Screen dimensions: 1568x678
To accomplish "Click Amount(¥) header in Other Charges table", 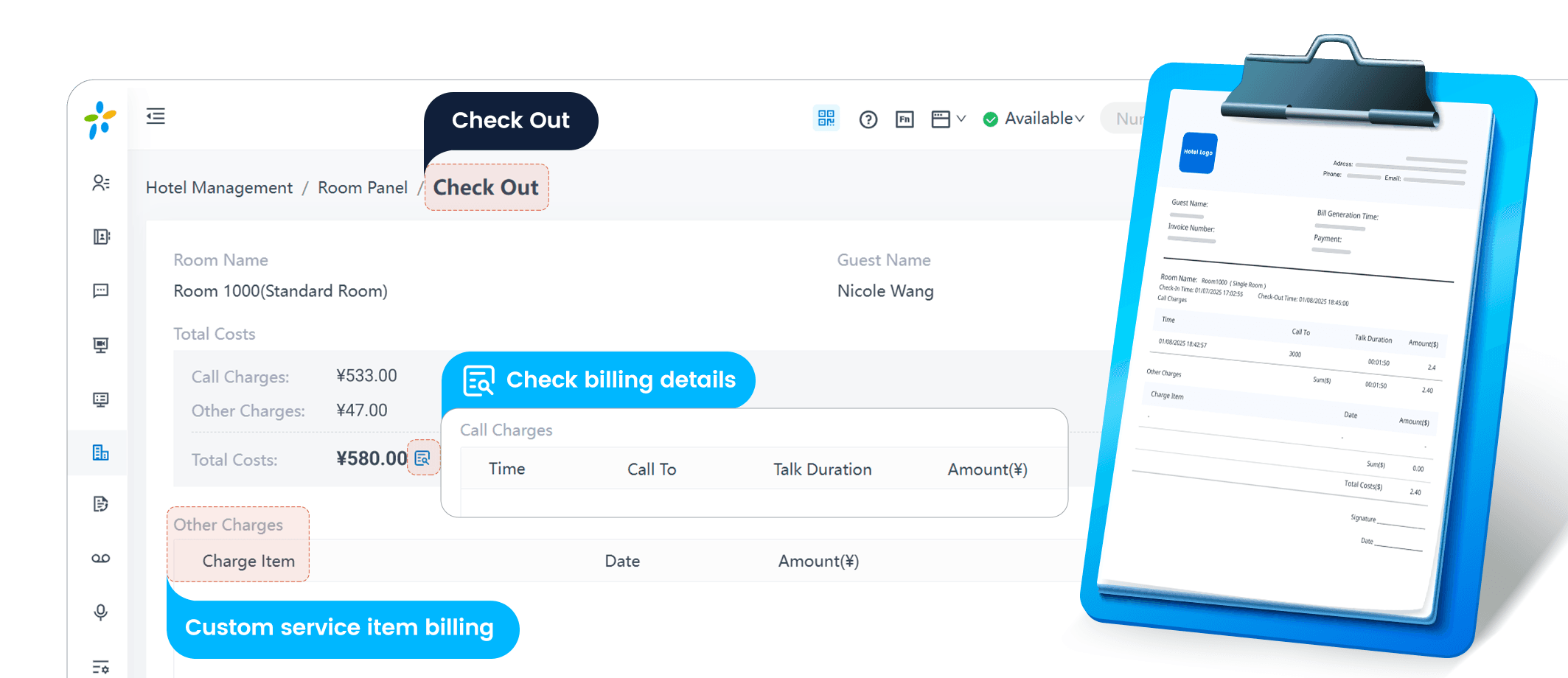I will point(818,562).
